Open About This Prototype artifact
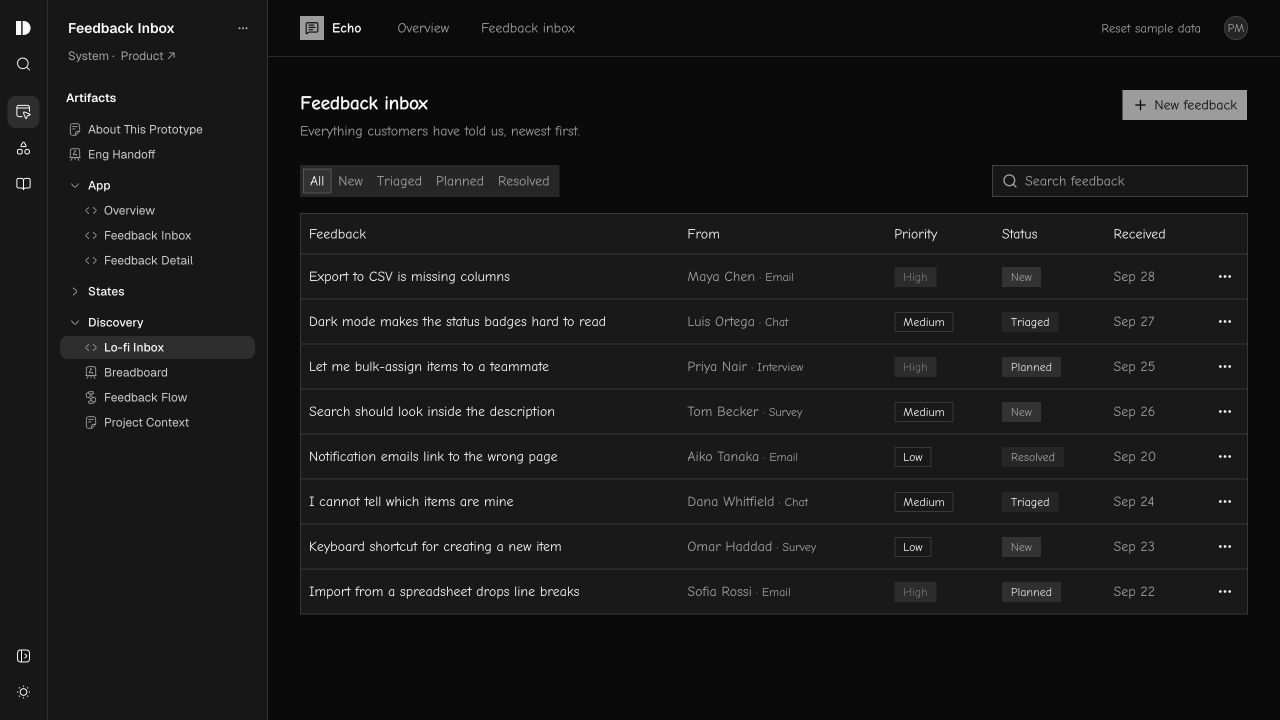 tap(158, 129)
